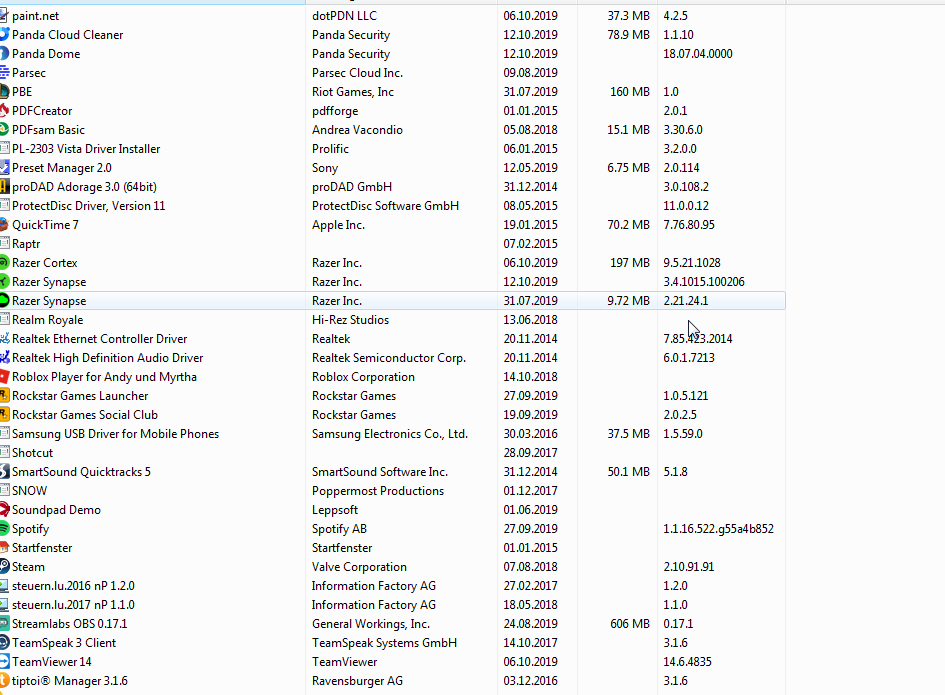The image size is (945, 695).
Task: Click the Startfenster icon
Action: click(x=4, y=547)
